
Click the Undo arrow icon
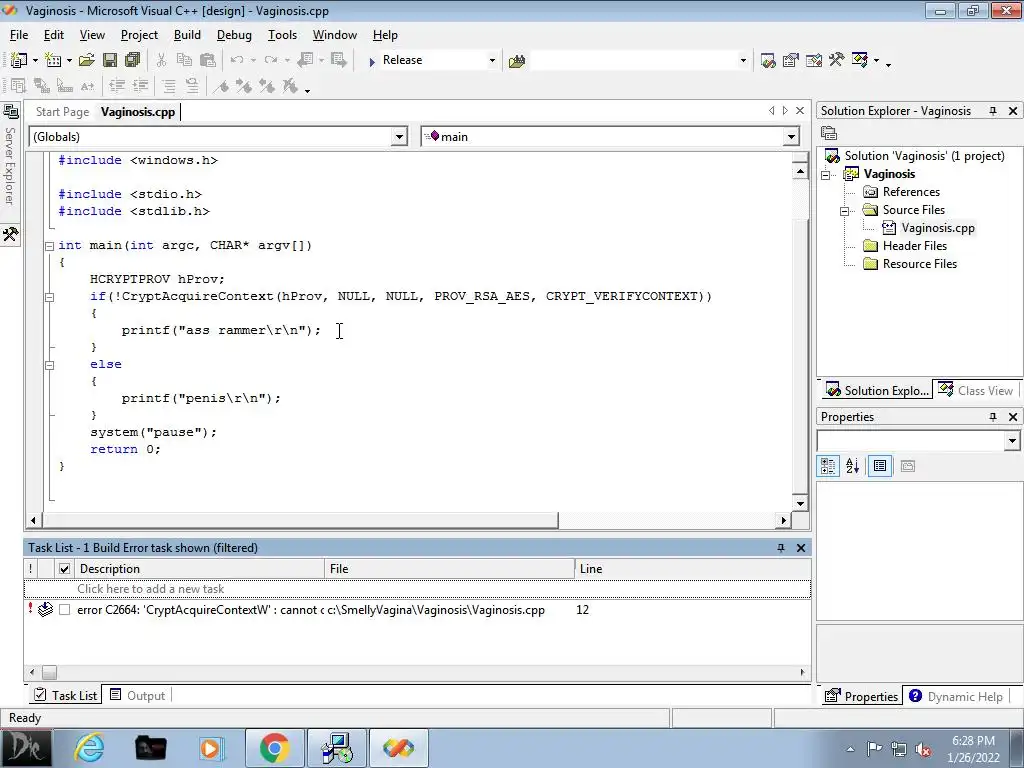(236, 60)
